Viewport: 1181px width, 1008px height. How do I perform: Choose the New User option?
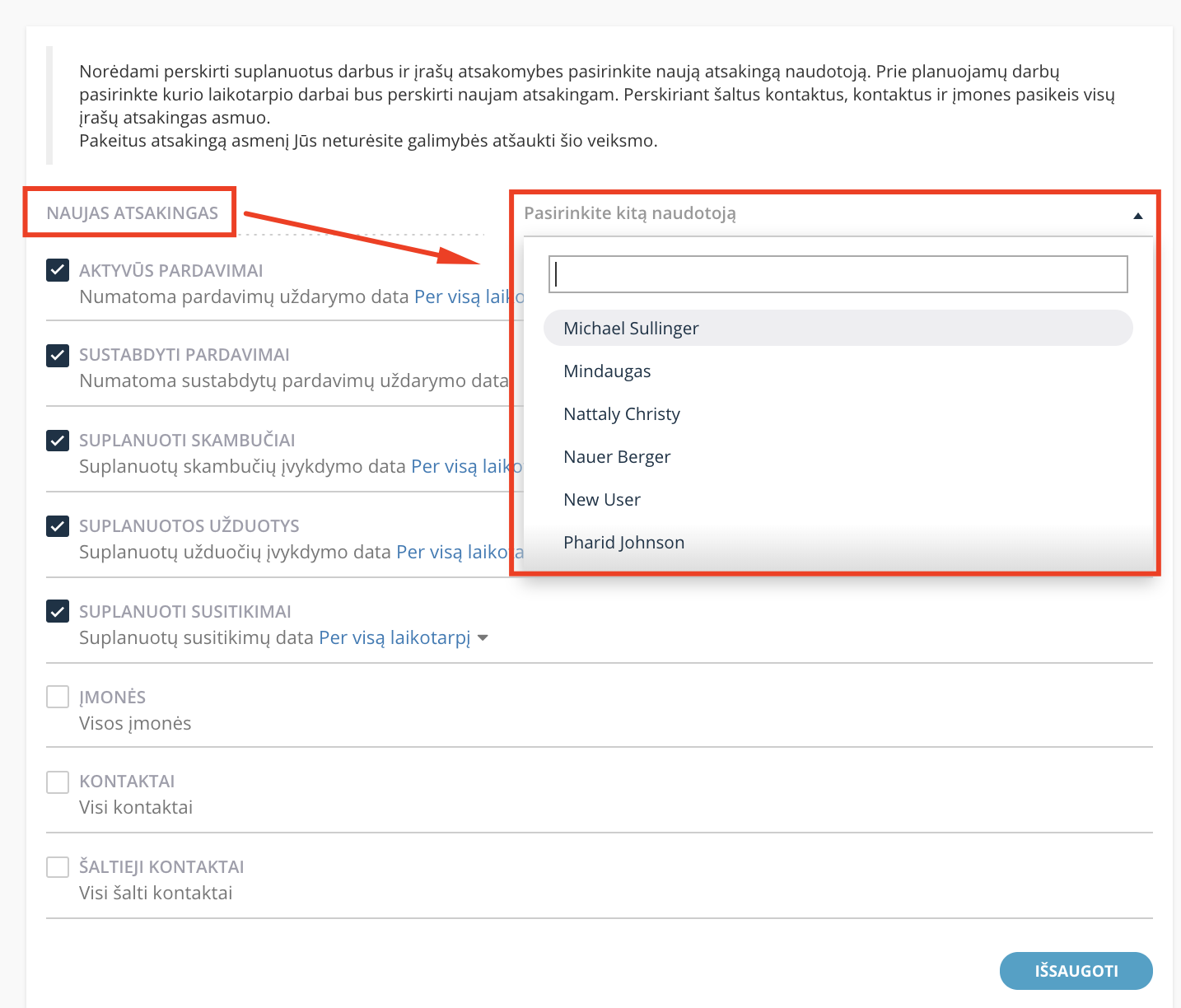pyautogui.click(x=838, y=500)
